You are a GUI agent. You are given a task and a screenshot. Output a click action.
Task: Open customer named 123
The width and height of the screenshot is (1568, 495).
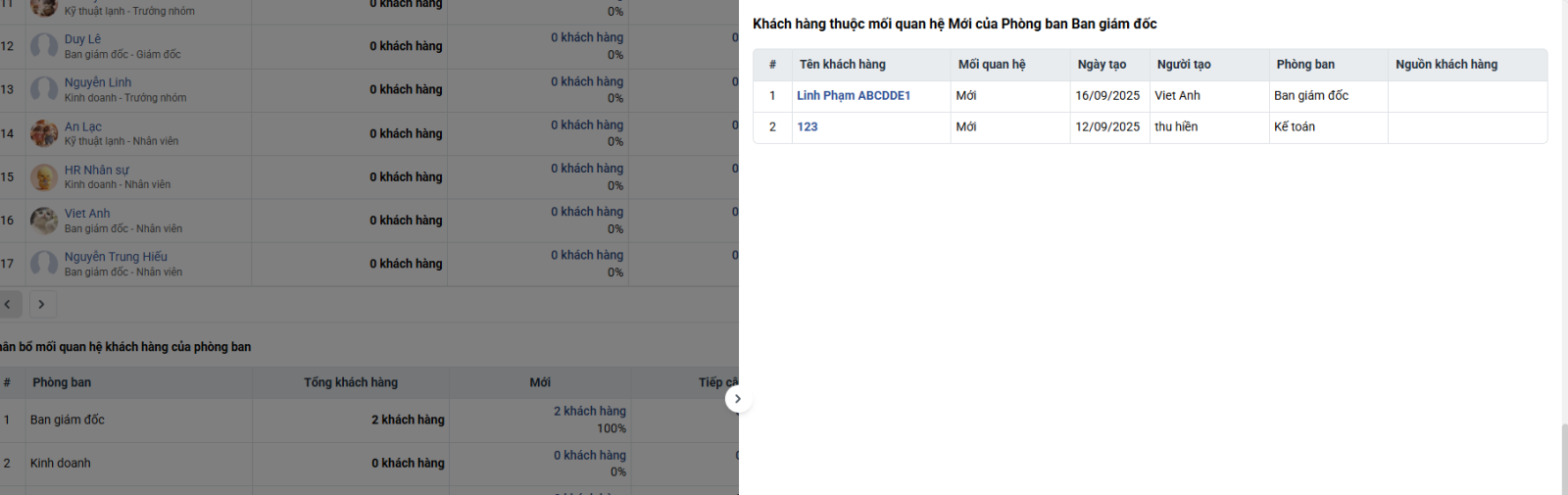808,126
